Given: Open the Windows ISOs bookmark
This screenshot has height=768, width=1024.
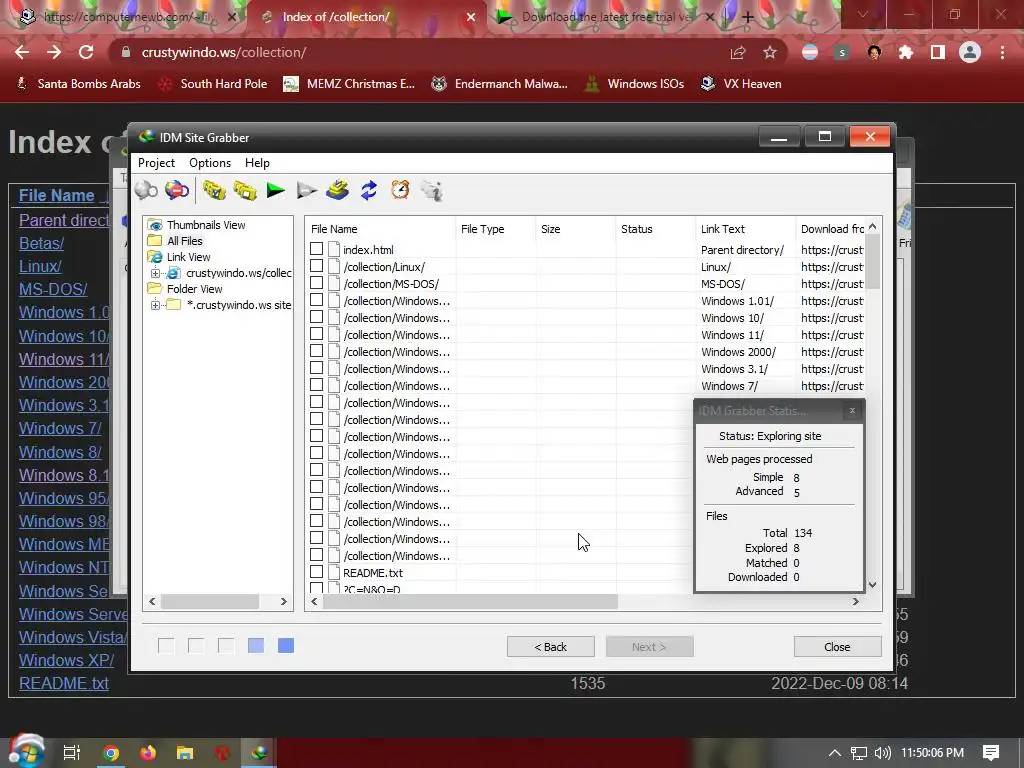Looking at the screenshot, I should [x=633, y=84].
